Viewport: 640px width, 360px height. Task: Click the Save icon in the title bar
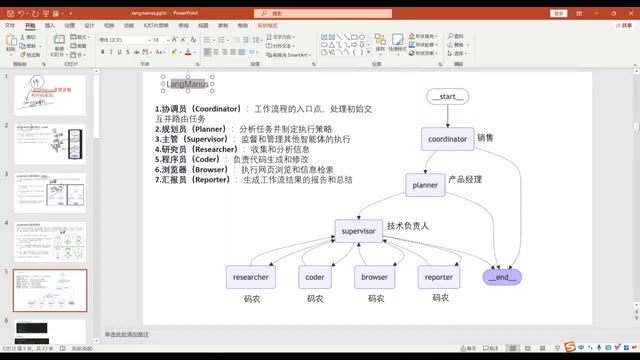(x=10, y=13)
